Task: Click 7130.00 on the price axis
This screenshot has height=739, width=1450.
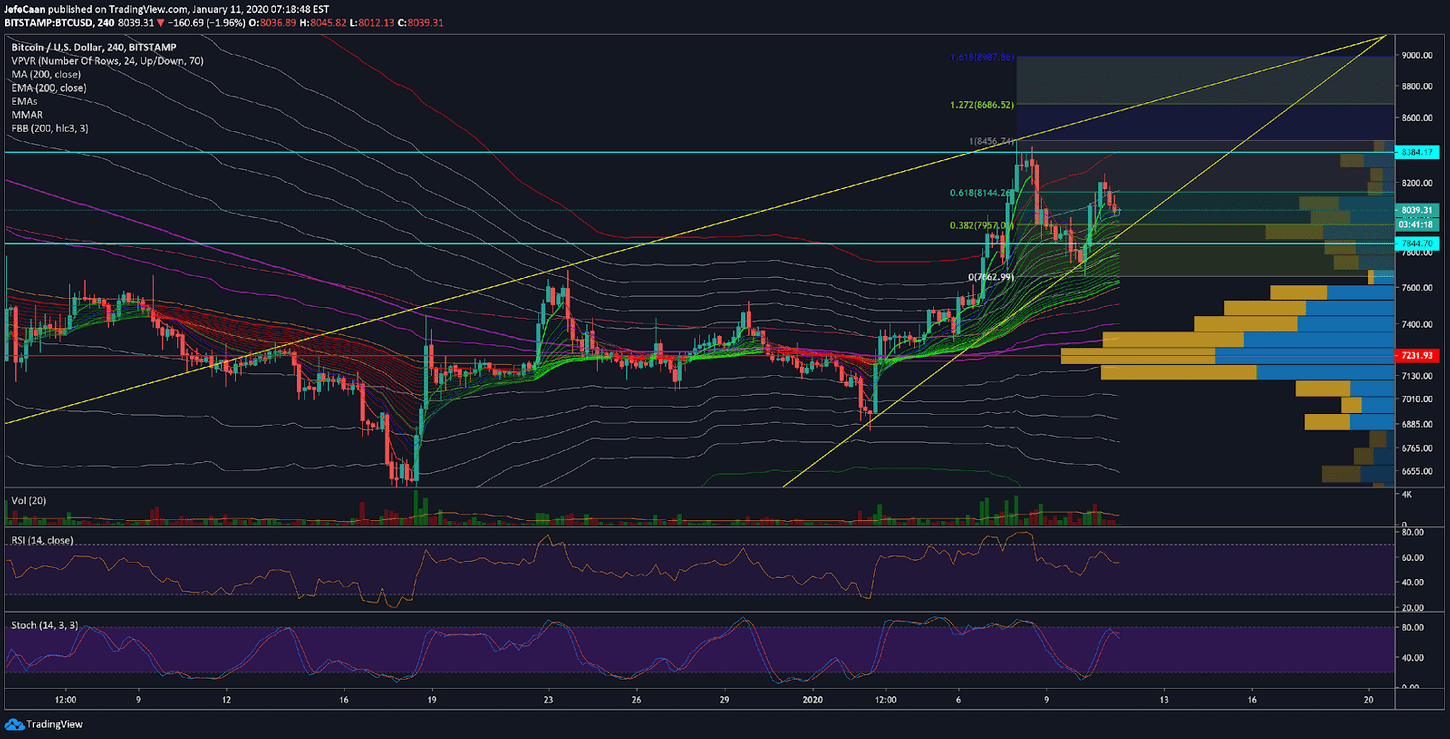Action: [x=1417, y=376]
